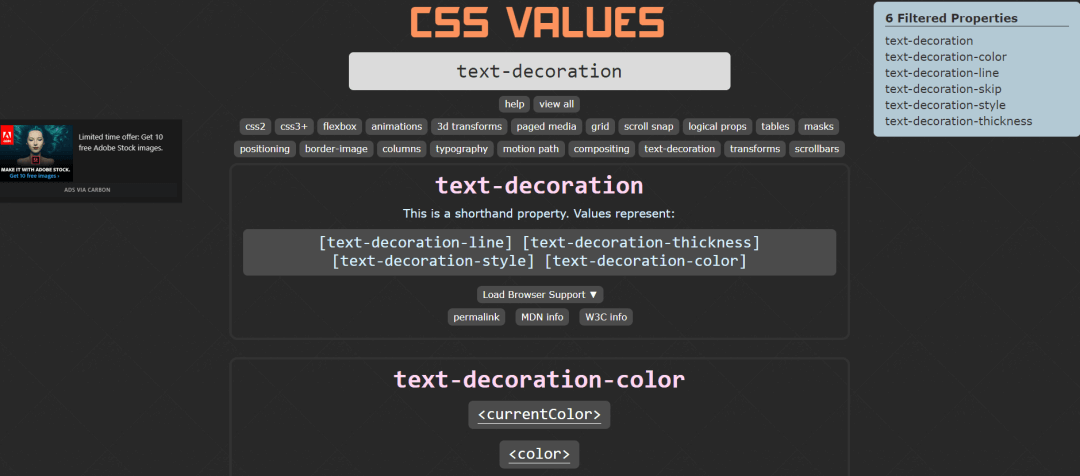Open the help button

(x=515, y=104)
